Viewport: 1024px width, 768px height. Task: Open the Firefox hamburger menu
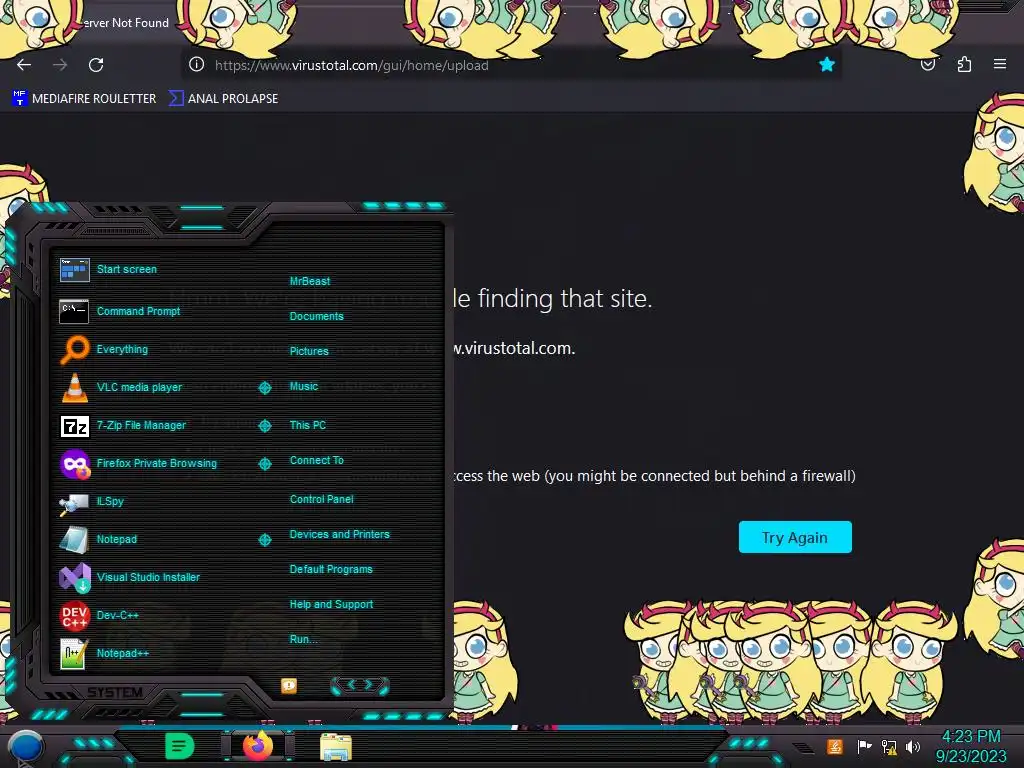[1000, 64]
